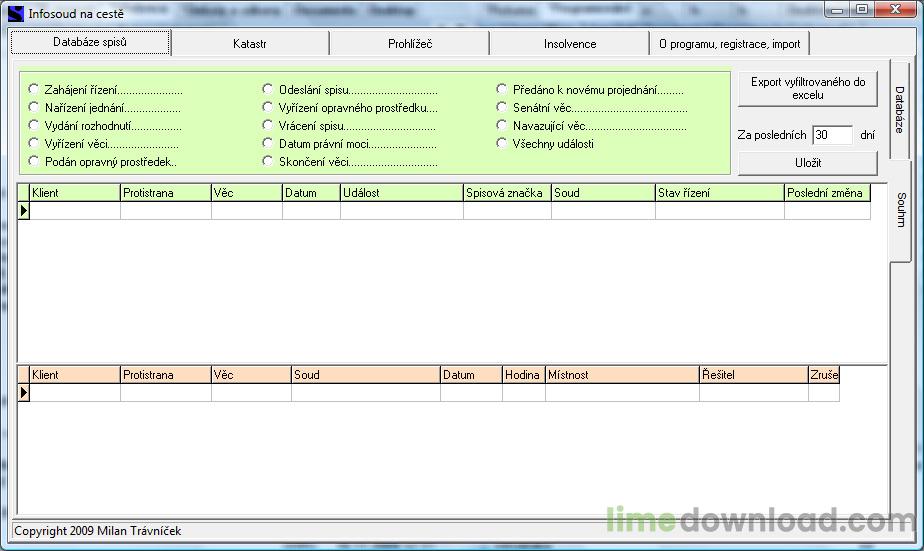Click the 'Za posledních' days input field
This screenshot has height=551, width=924.
pos(831,135)
